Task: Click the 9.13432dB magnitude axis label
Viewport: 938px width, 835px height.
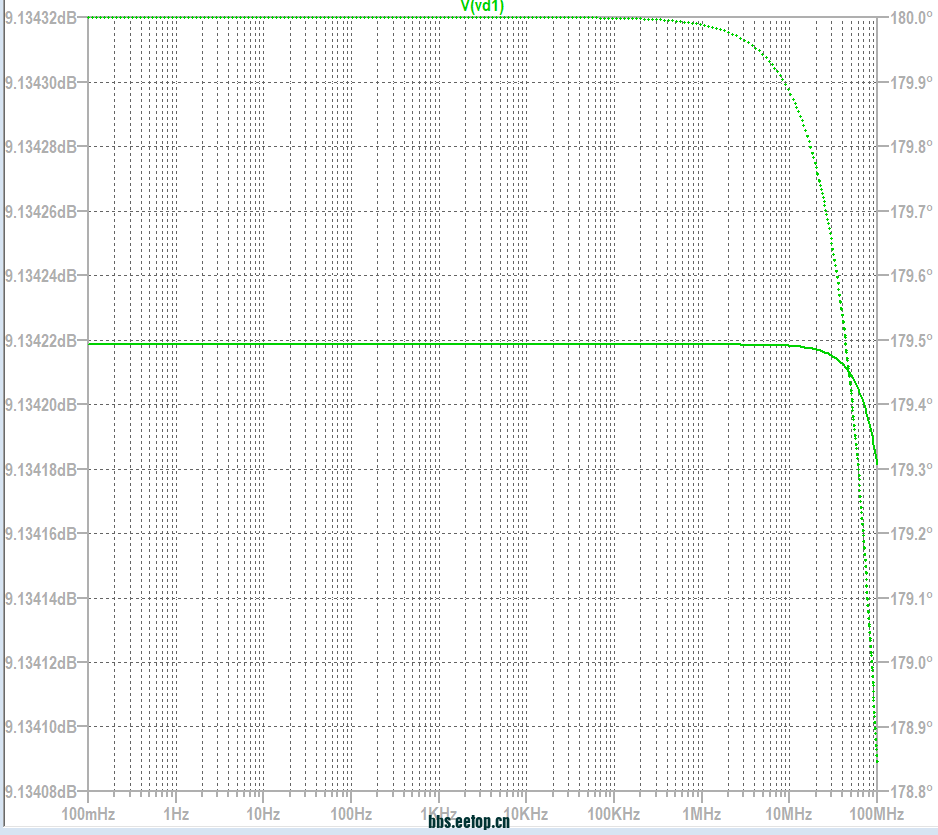Action: (40, 18)
